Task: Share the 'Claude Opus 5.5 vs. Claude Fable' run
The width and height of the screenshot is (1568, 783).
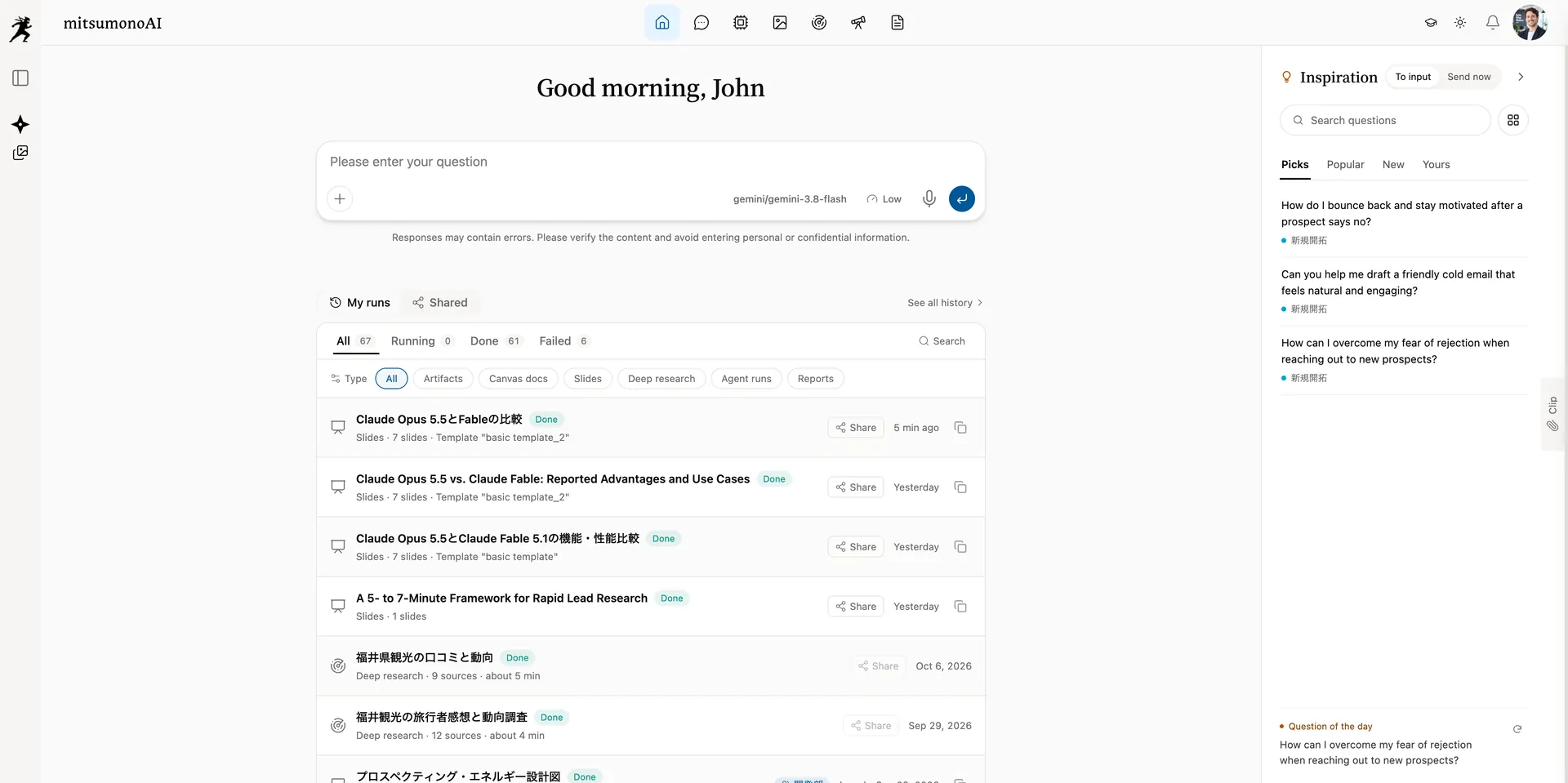Action: point(856,487)
